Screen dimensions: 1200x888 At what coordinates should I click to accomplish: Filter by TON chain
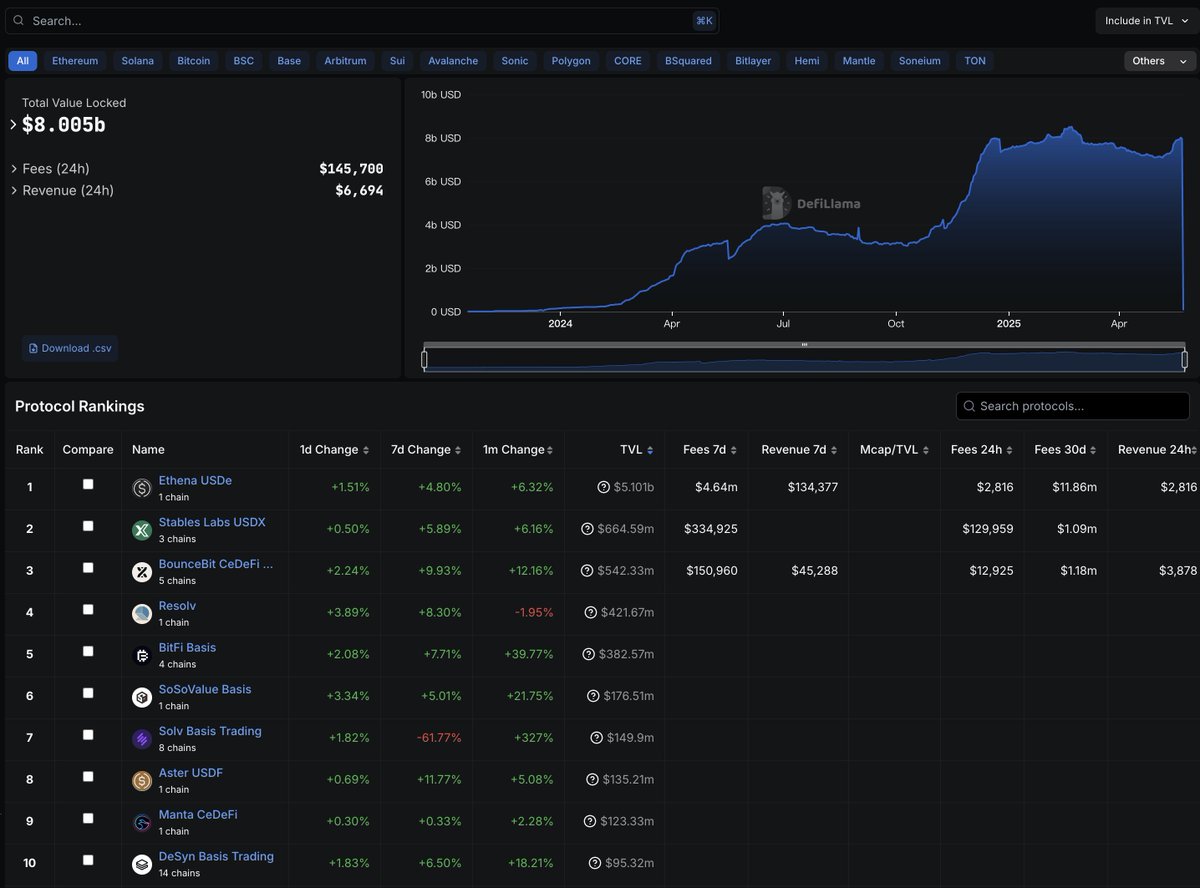tap(975, 61)
